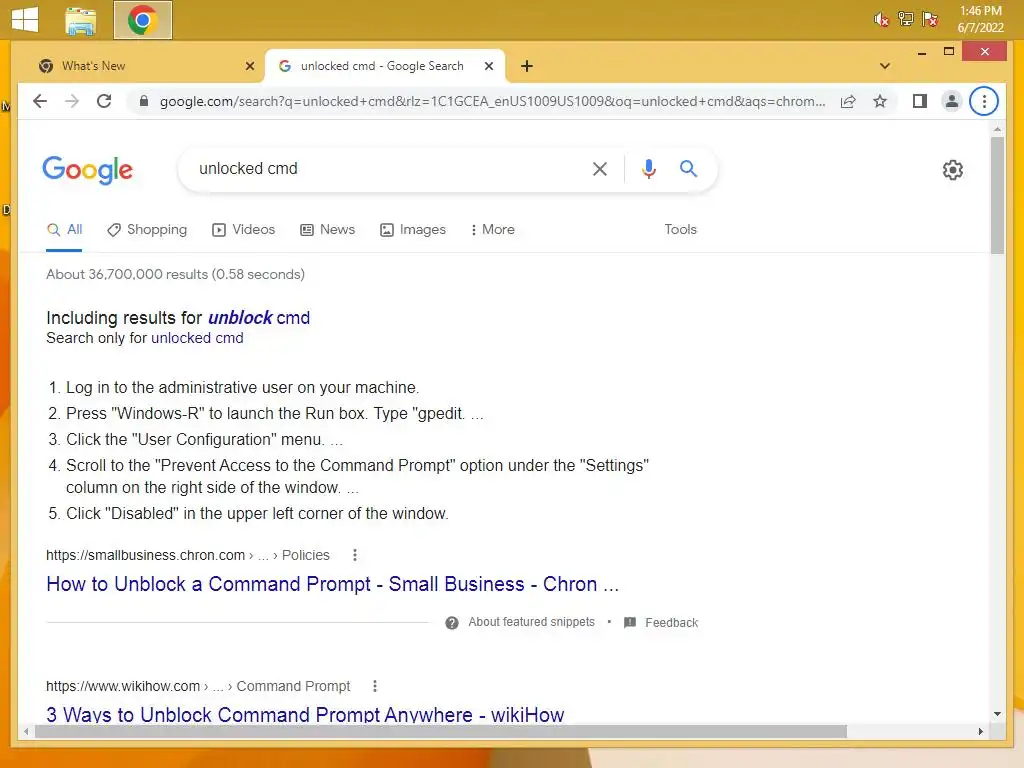Switch to Images results
The image size is (1024, 768).
413,230
